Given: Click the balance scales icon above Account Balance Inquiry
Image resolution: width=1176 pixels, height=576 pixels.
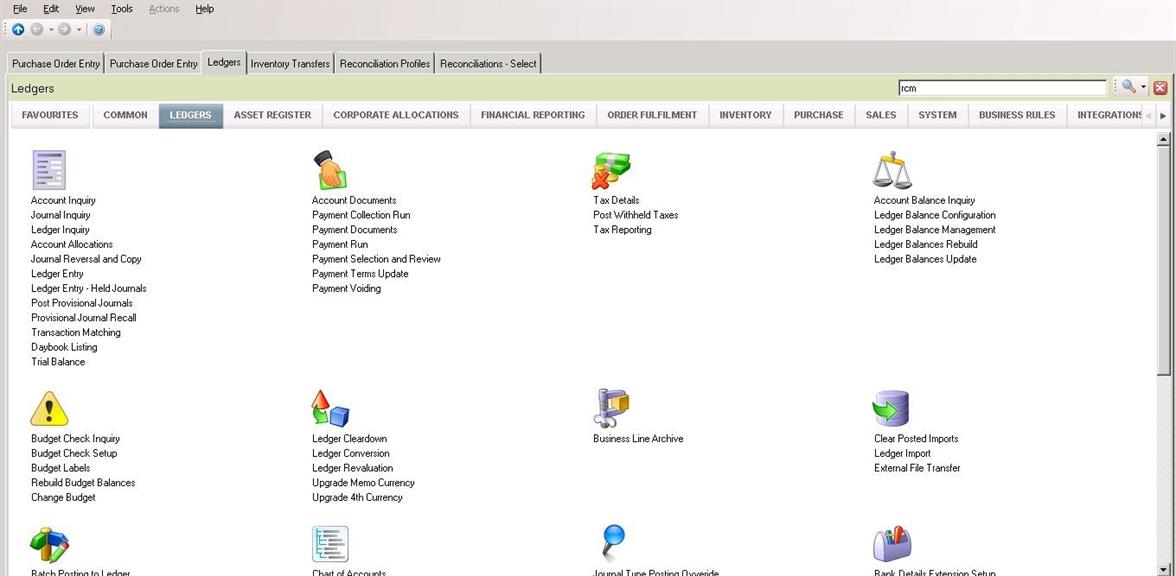Looking at the screenshot, I should point(892,170).
